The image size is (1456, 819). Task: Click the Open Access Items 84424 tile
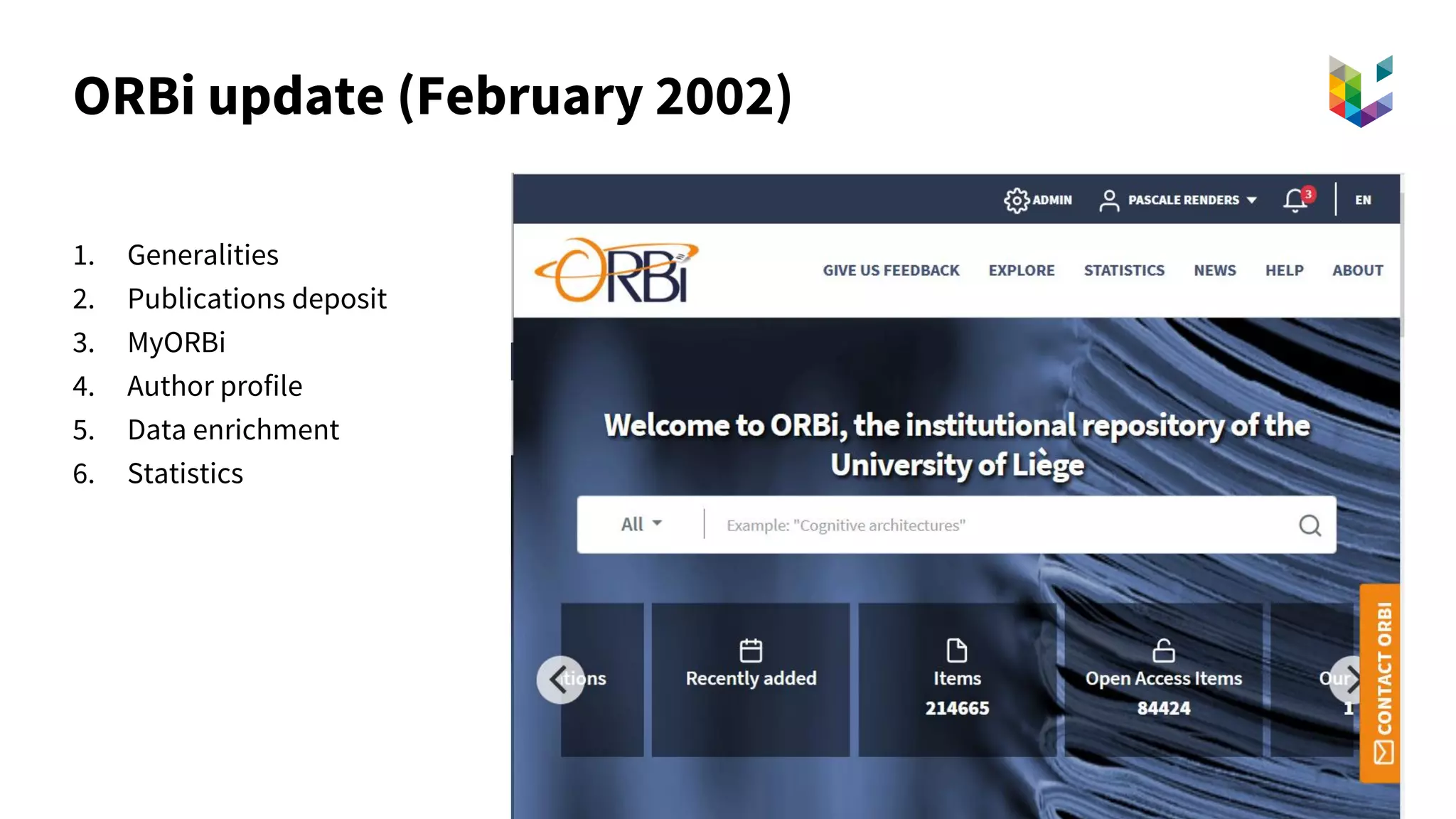tap(1164, 680)
